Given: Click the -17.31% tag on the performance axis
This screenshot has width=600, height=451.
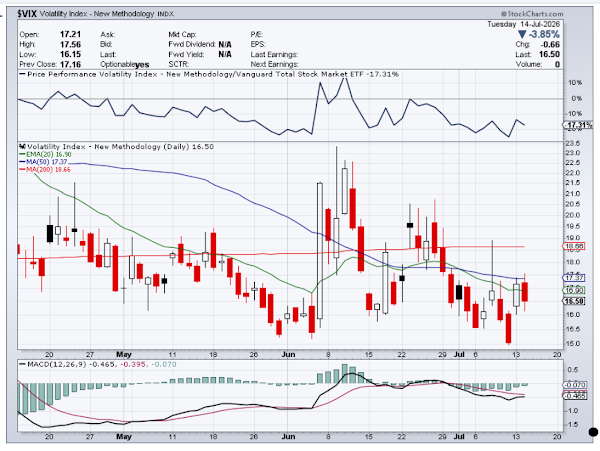Looking at the screenshot, I should point(578,125).
